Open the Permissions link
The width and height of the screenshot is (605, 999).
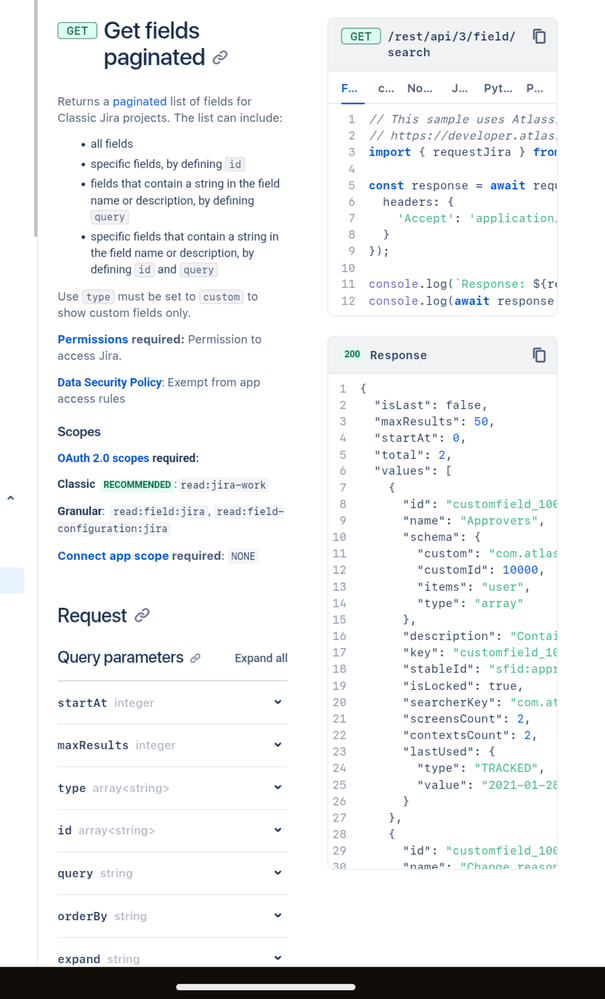coord(93,340)
